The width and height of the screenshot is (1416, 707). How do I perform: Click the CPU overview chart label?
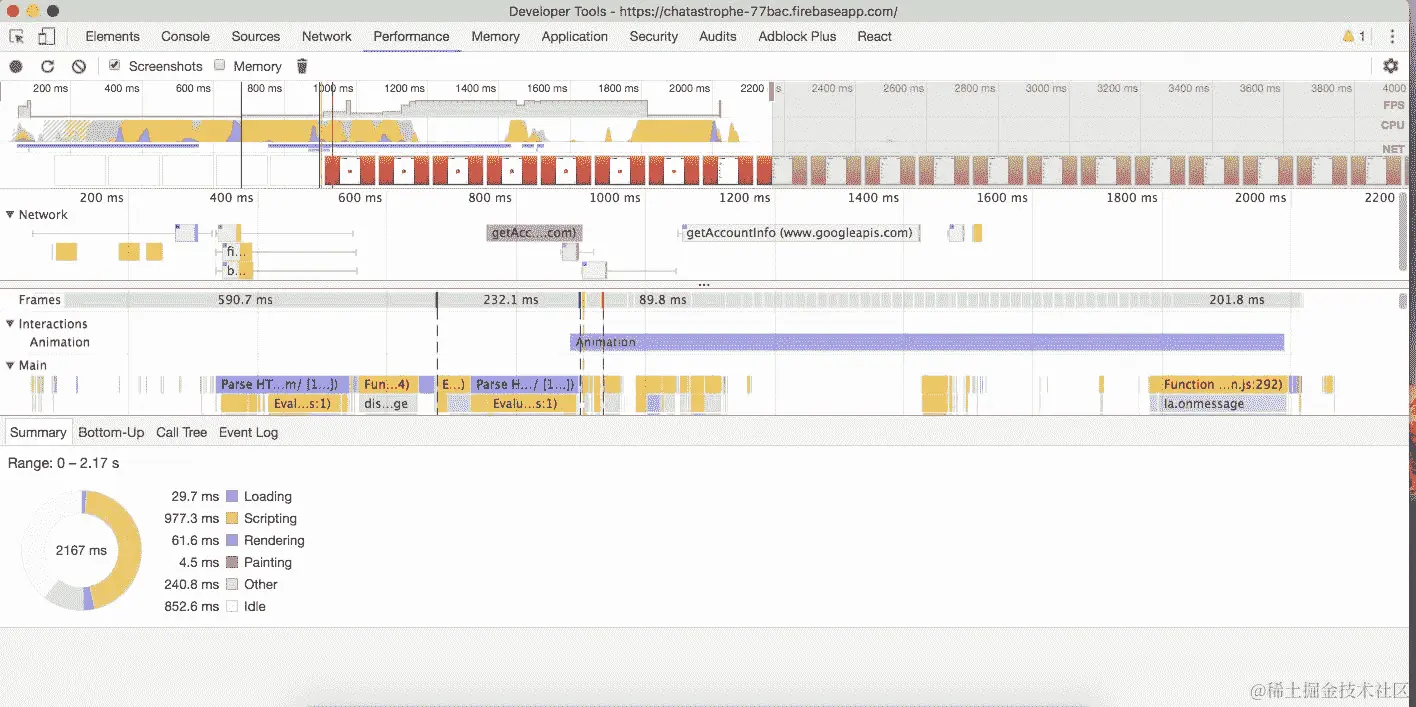tap(1392, 126)
